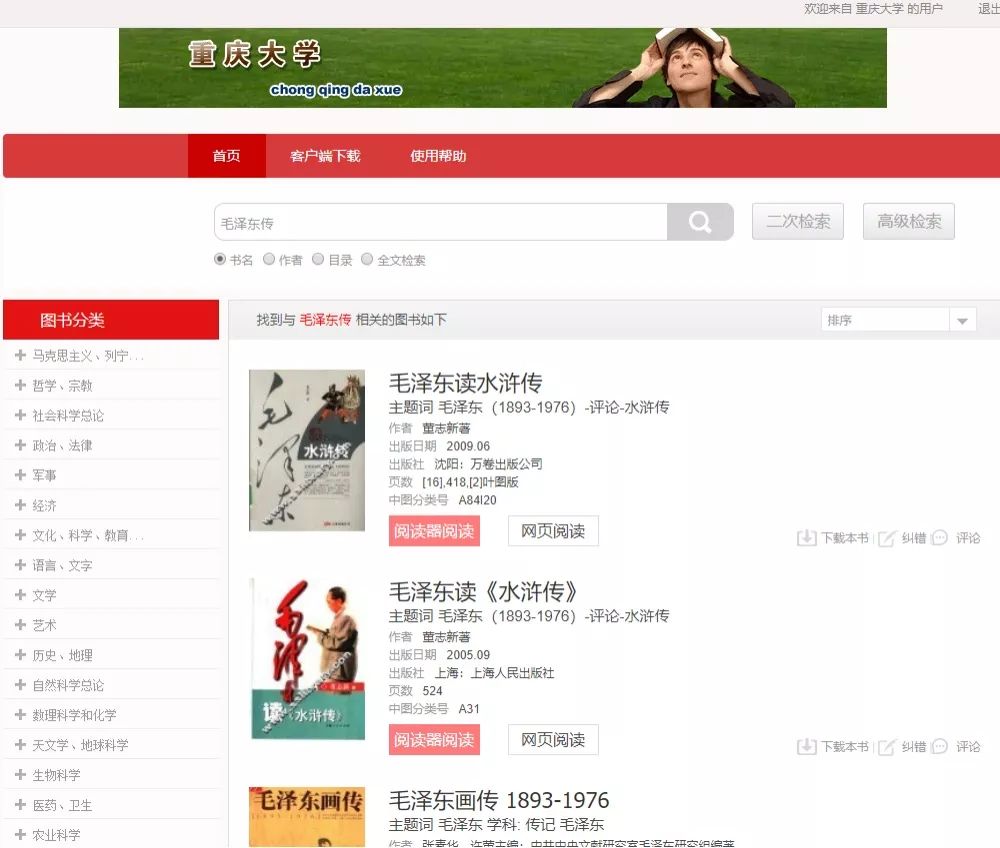
Task: Expand the 数理科学和化学 category
Action: click(20, 715)
